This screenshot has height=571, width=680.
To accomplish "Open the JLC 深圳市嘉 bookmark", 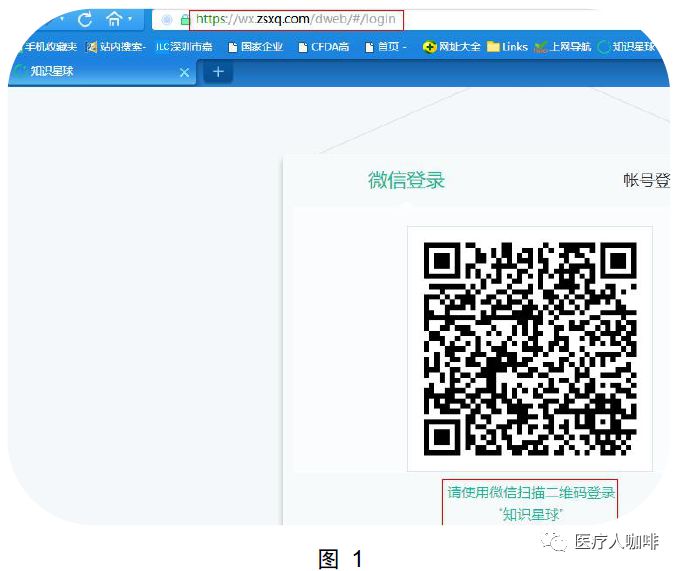I will (184, 47).
